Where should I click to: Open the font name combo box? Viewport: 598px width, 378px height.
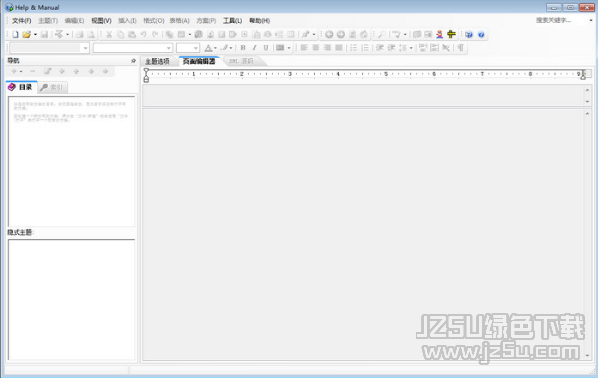(133, 48)
